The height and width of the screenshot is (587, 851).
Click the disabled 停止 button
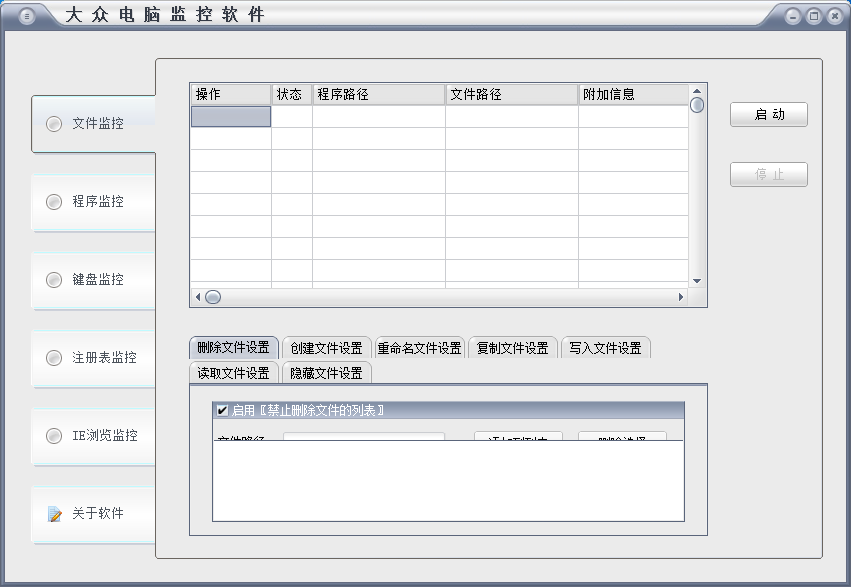[x=768, y=175]
